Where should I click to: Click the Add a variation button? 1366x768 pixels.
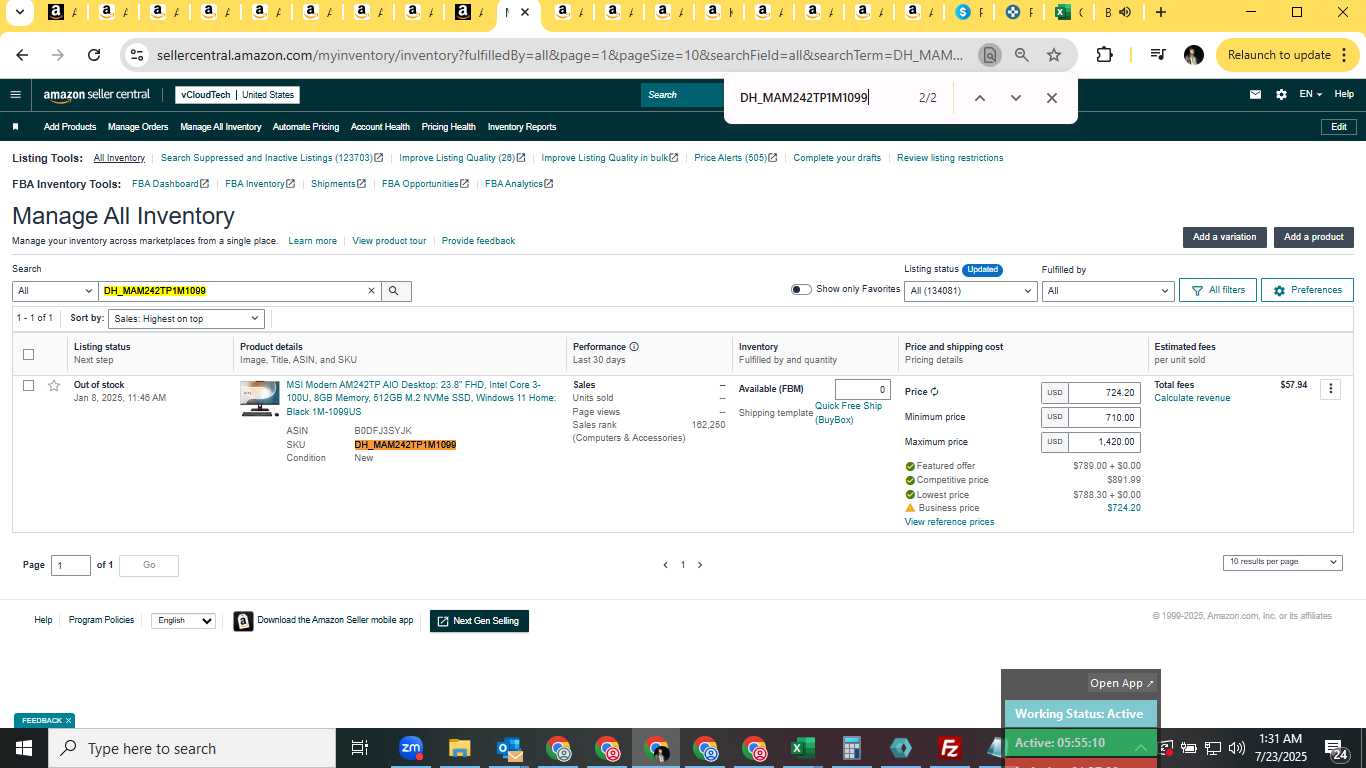(1224, 237)
